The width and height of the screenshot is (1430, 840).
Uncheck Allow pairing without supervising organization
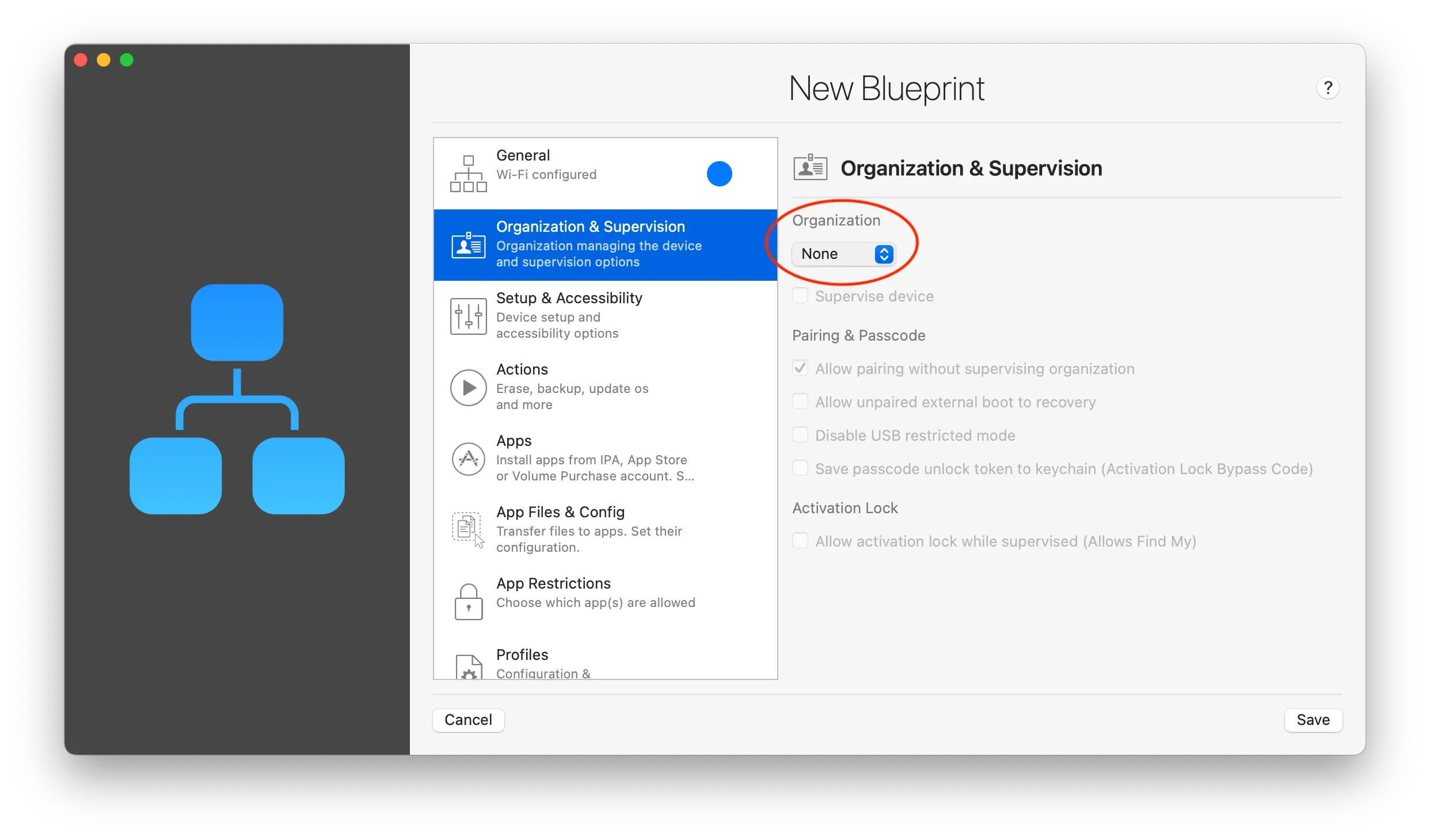(x=800, y=368)
